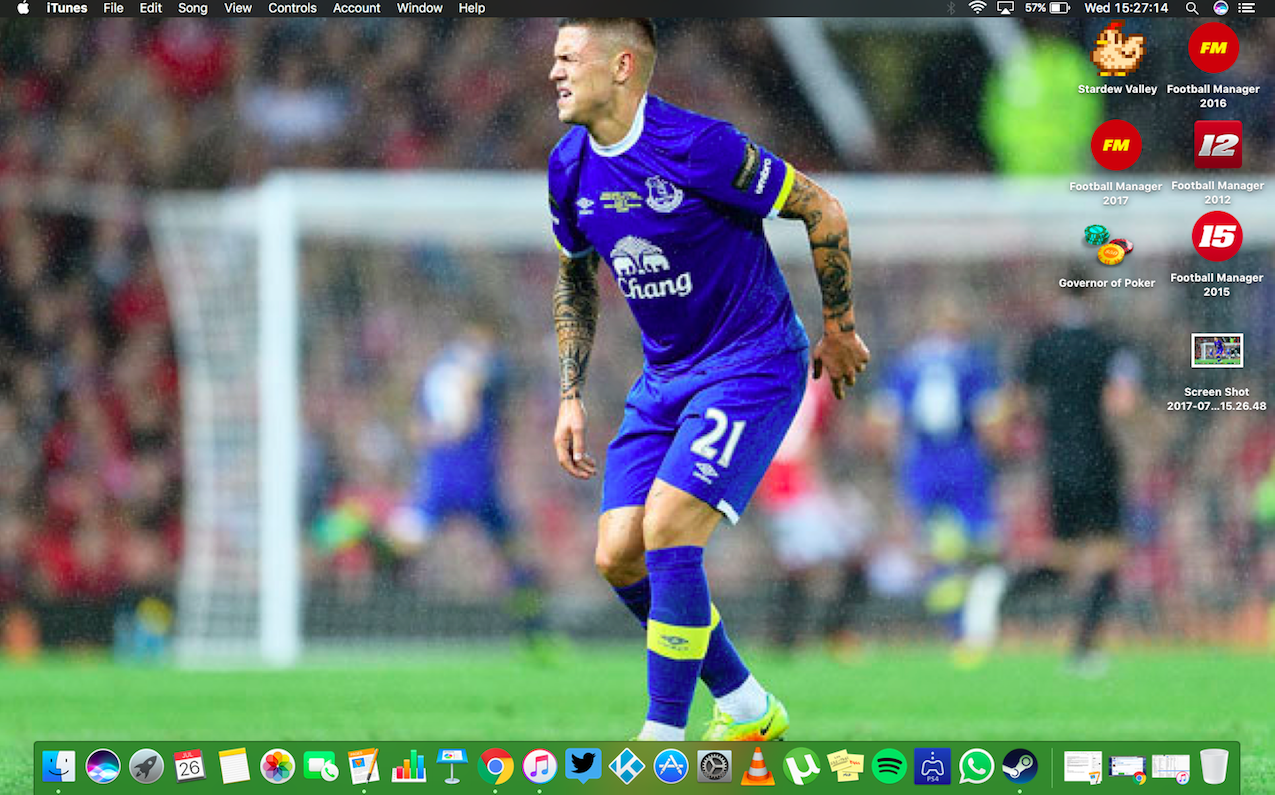This screenshot has width=1275, height=795.
Task: Open Spotlight search magnifier
Action: coord(1192,8)
